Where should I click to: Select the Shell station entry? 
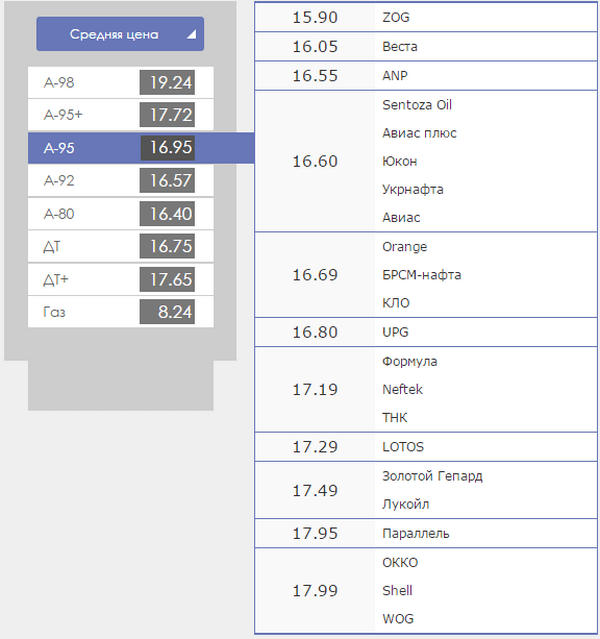[397, 591]
